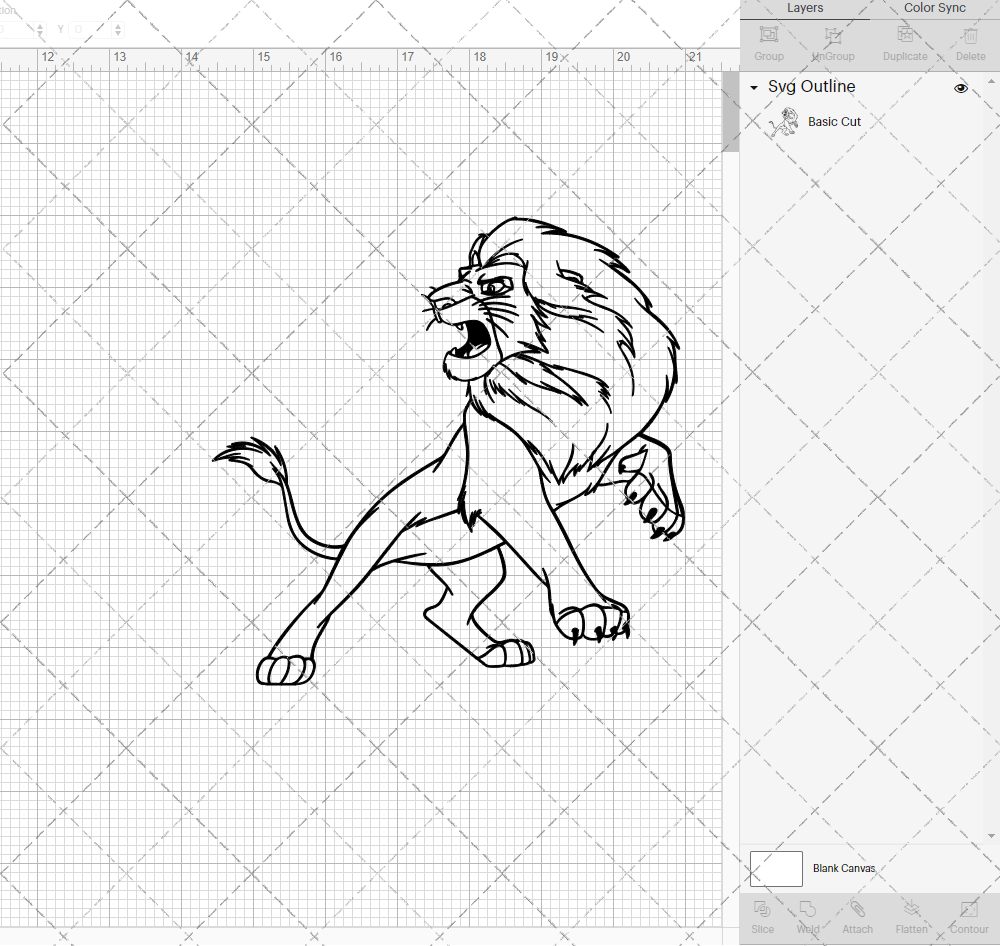Click the Delete trash can icon
The image size is (1000, 946).
coord(969,37)
